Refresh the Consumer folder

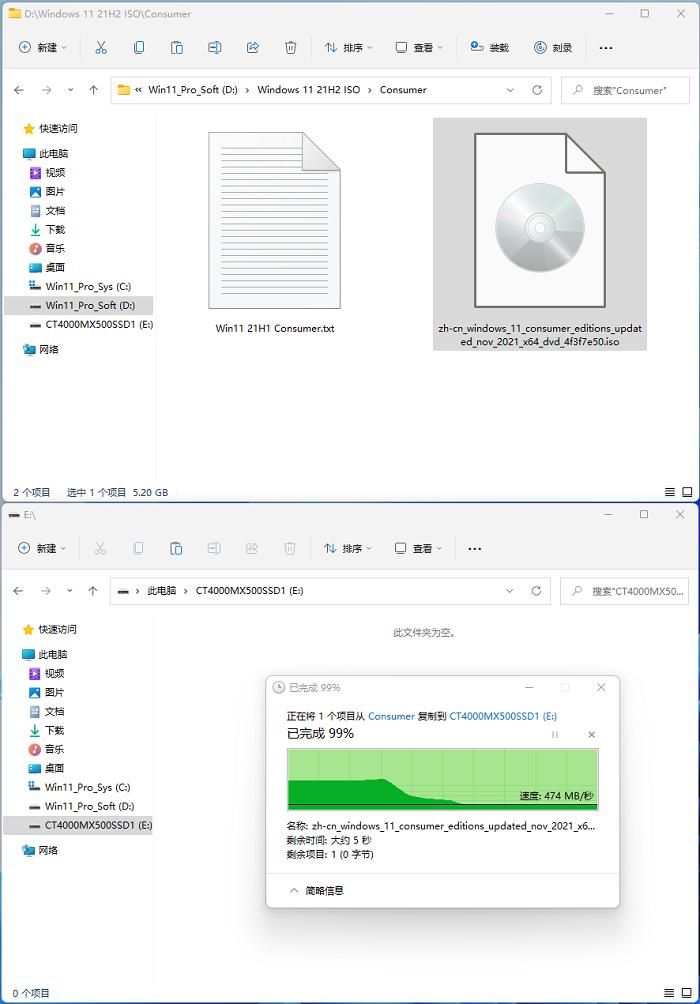pos(537,90)
